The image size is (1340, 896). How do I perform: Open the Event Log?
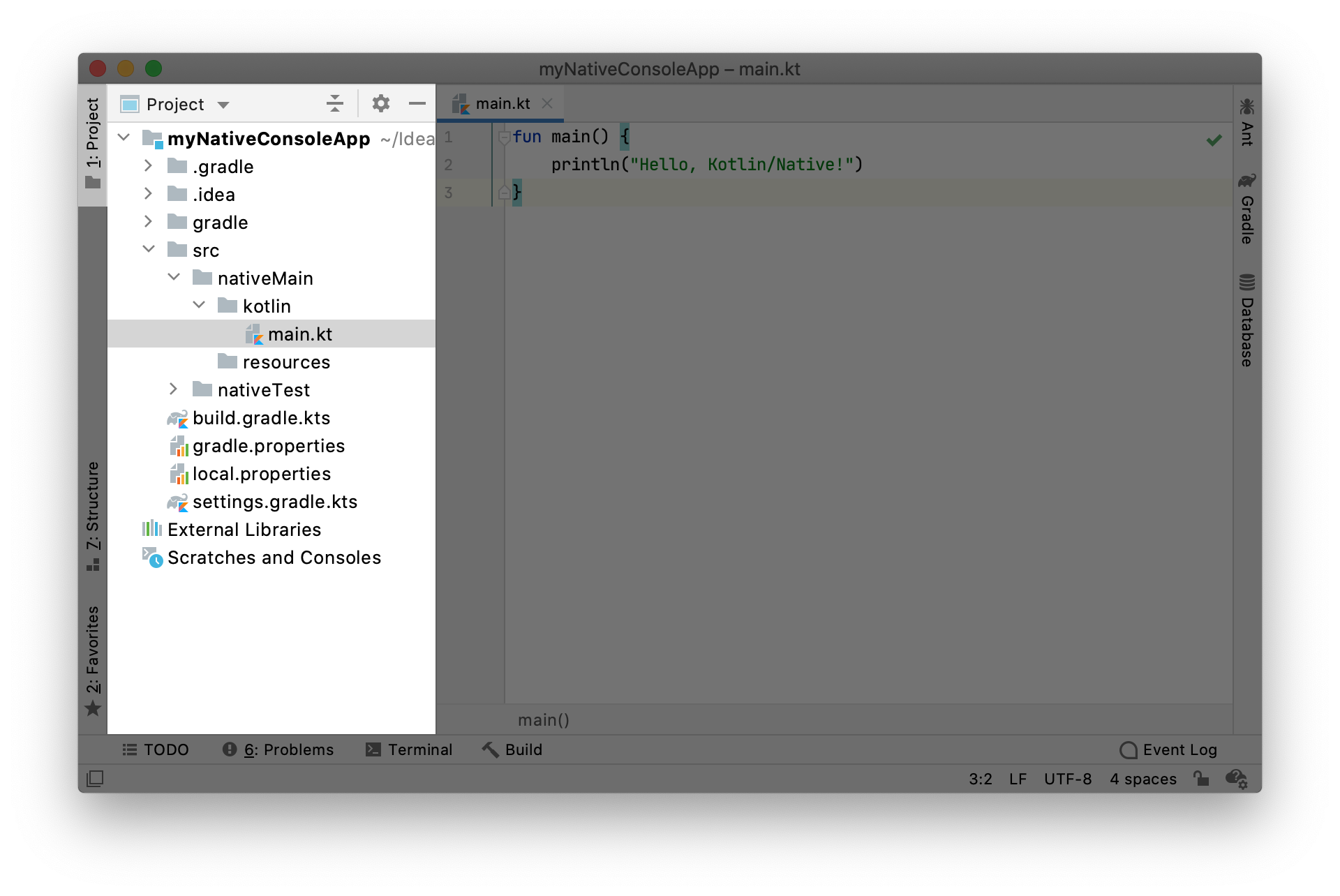[1168, 749]
